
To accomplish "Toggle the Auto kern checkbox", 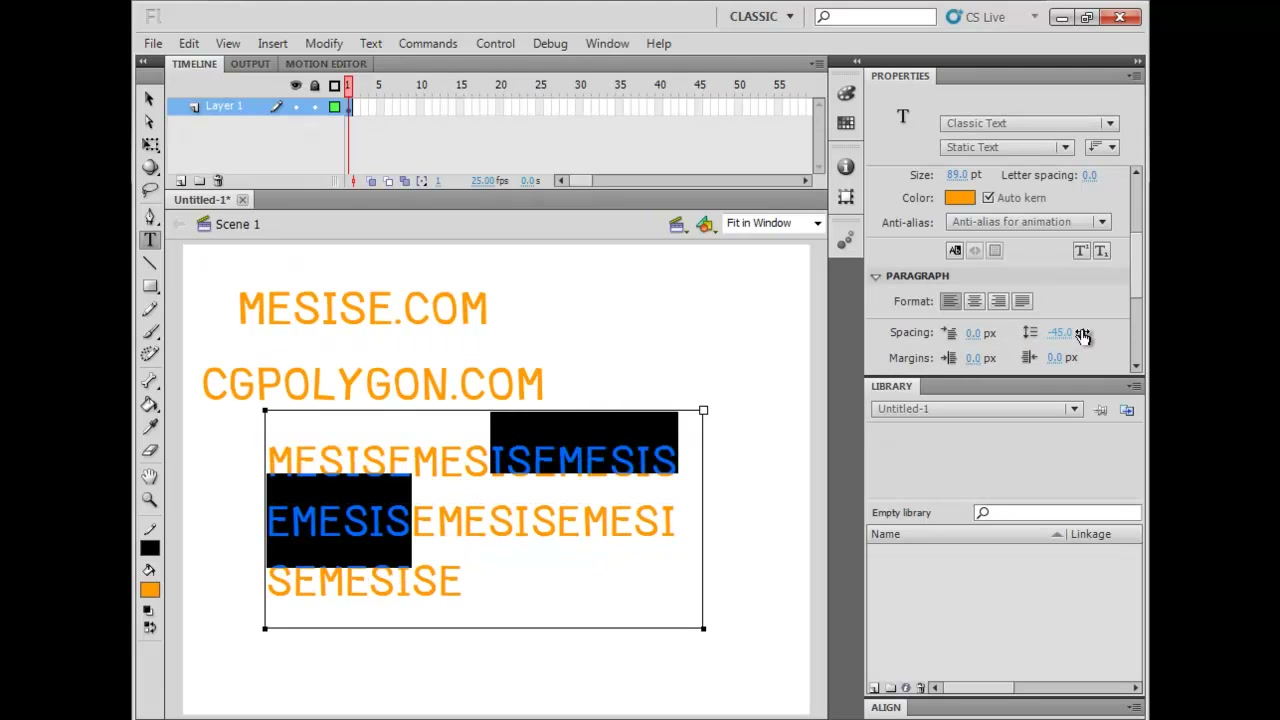I will point(988,198).
